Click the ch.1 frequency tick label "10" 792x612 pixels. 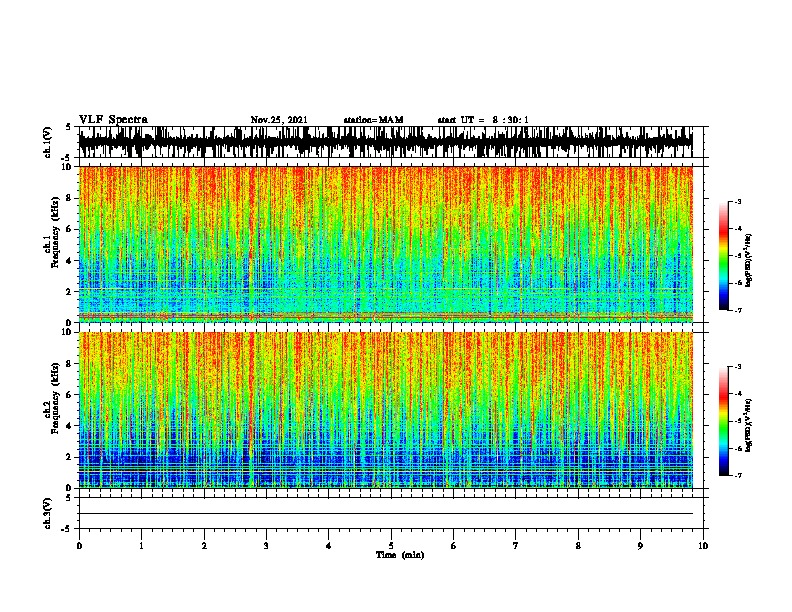tap(69, 167)
